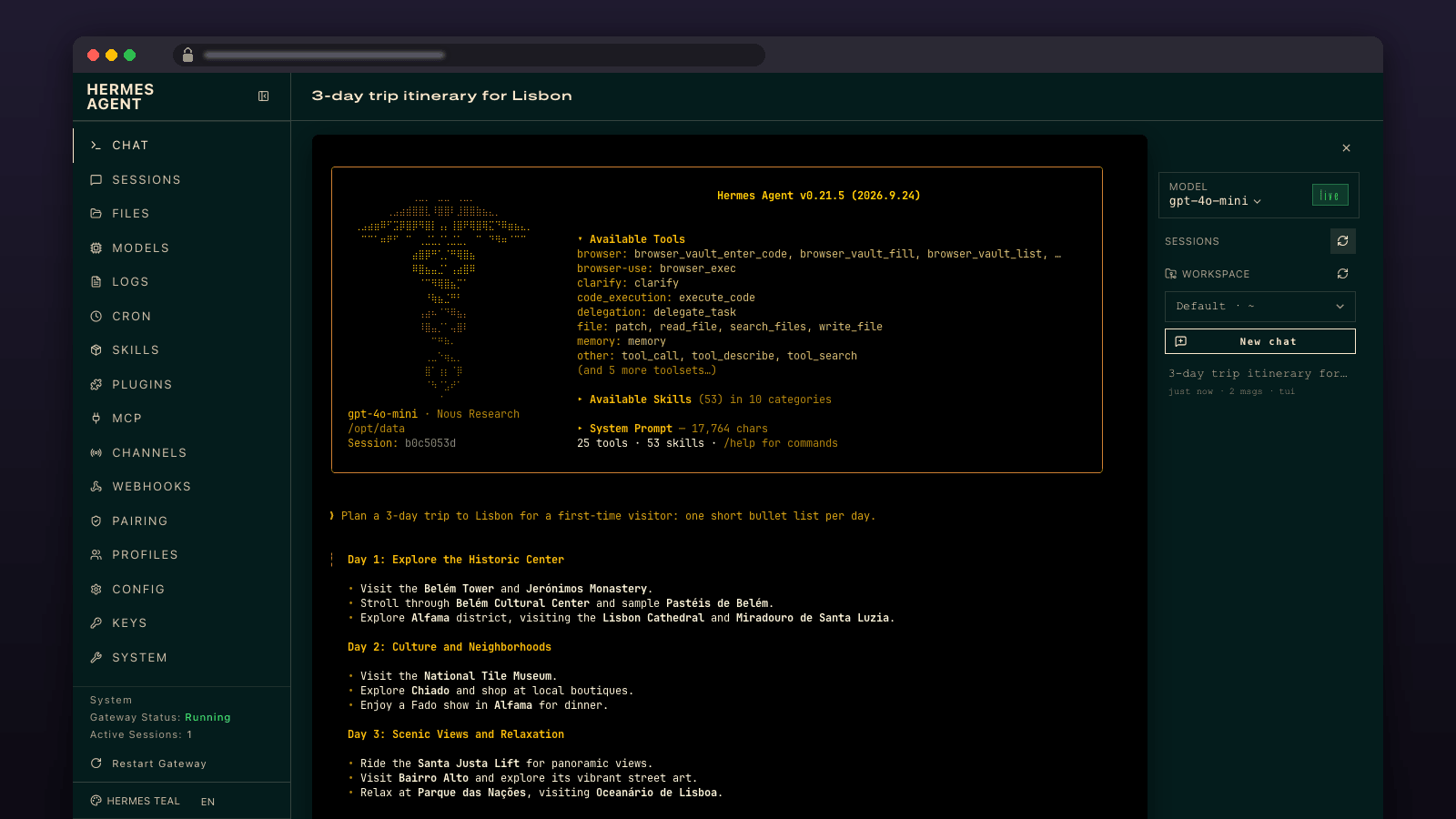This screenshot has height=819, width=1456.
Task: Click the Day 3: Scenic Views heading
Action: coord(456,734)
